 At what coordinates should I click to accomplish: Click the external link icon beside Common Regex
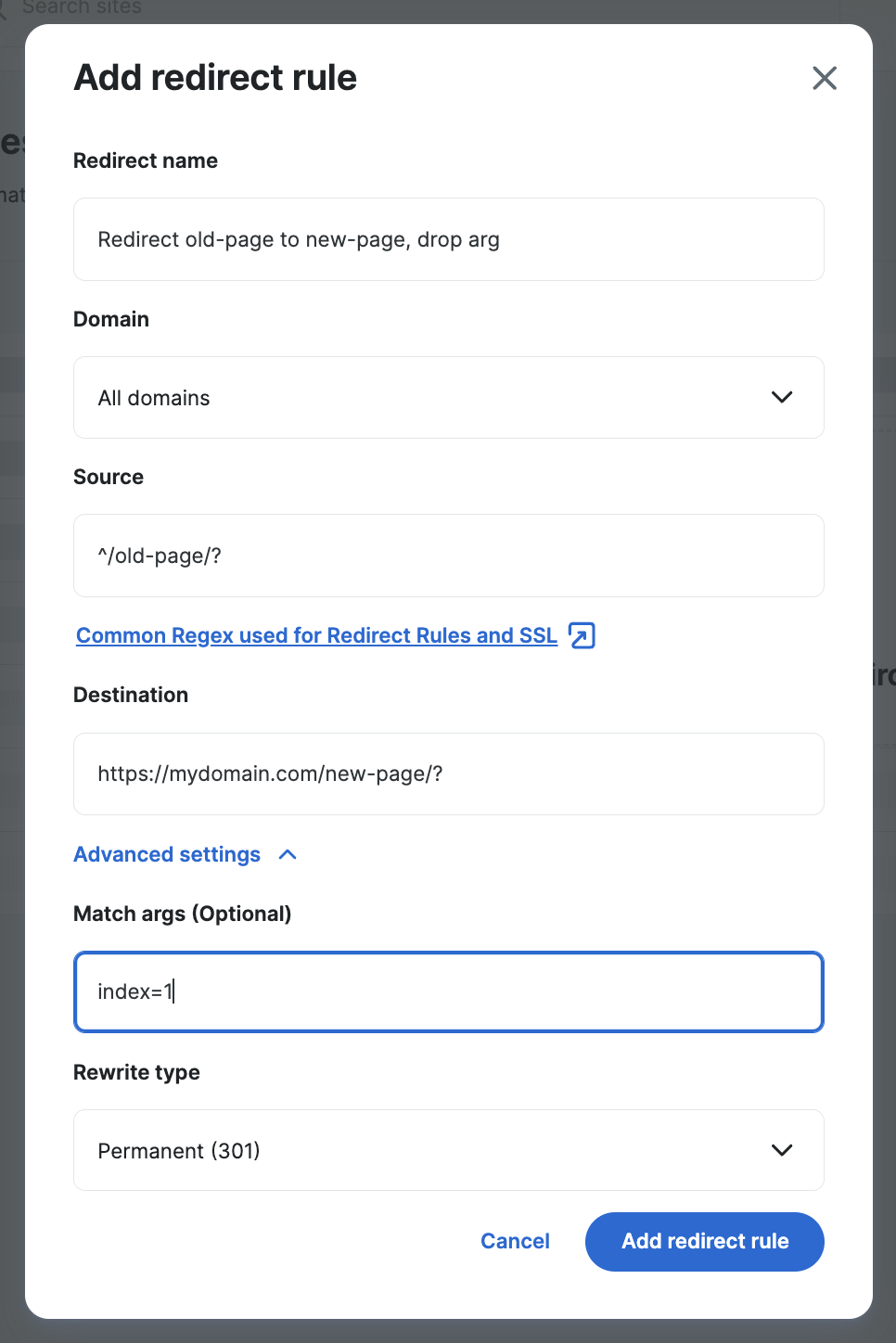pos(582,635)
